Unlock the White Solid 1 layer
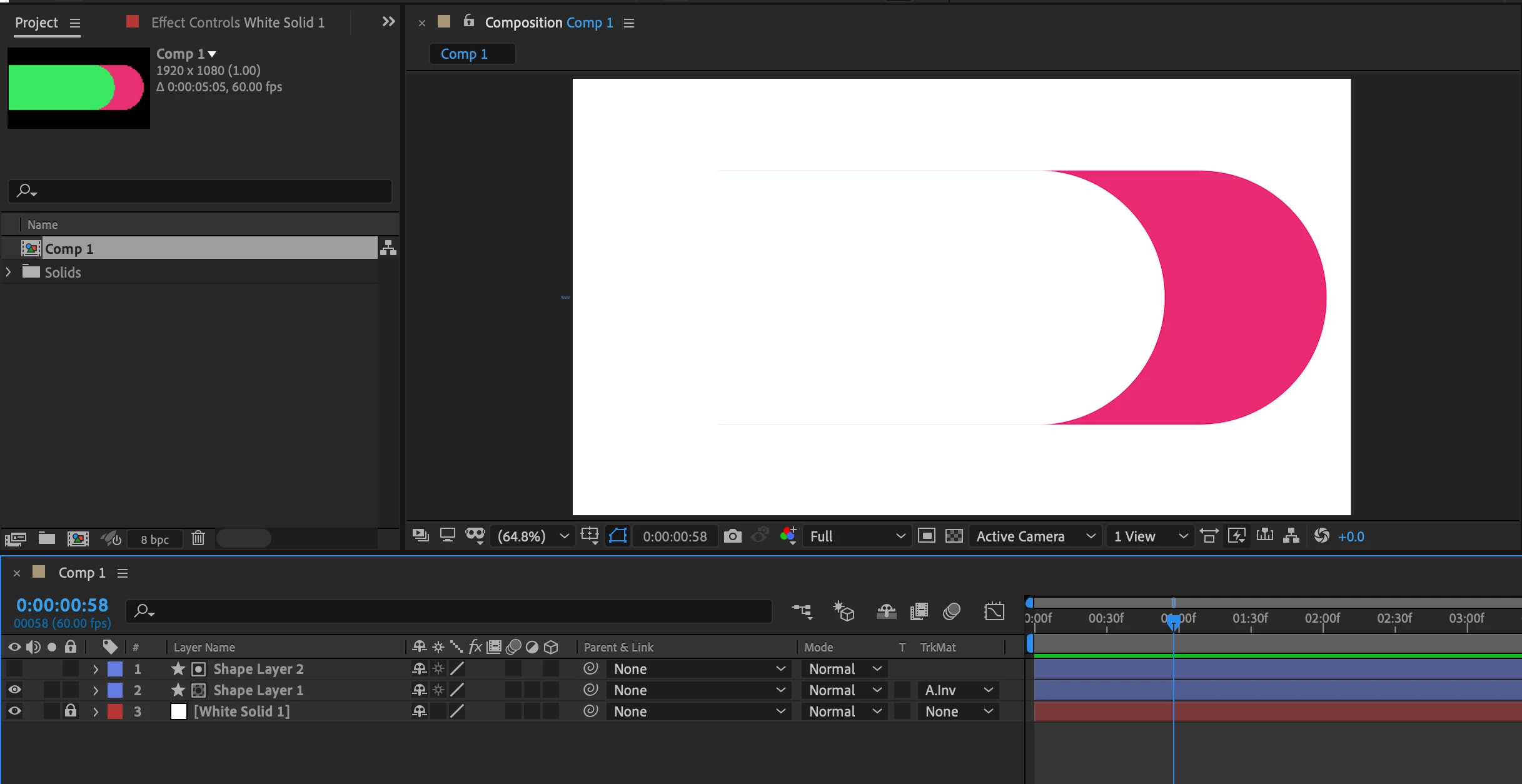The width and height of the screenshot is (1522, 784). point(71,711)
